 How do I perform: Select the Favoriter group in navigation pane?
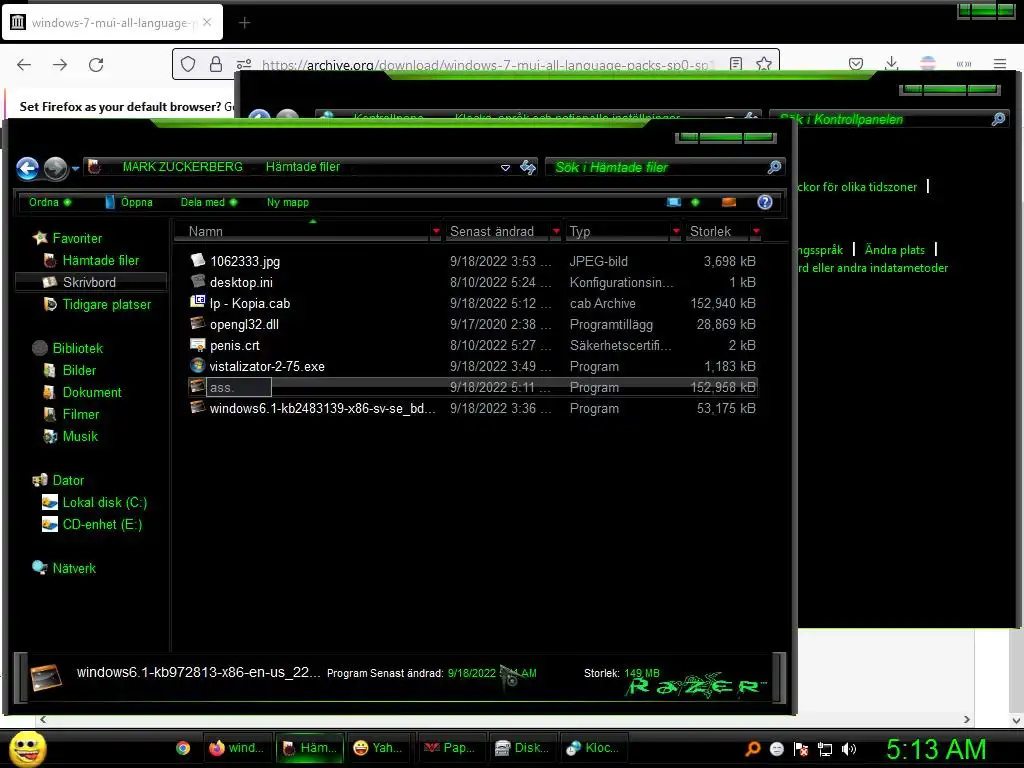click(x=68, y=238)
